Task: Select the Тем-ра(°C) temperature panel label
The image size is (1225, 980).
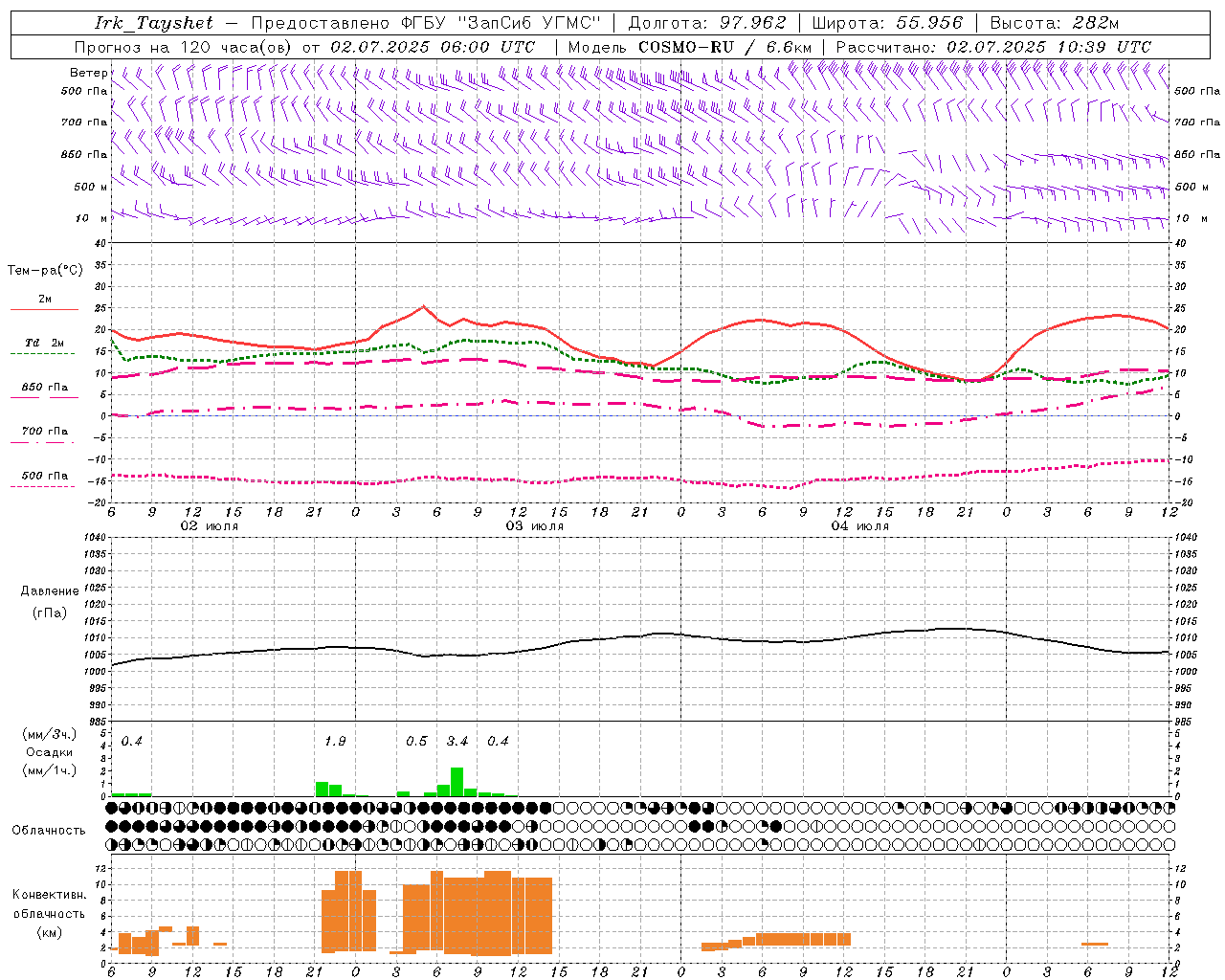Action: [45, 271]
